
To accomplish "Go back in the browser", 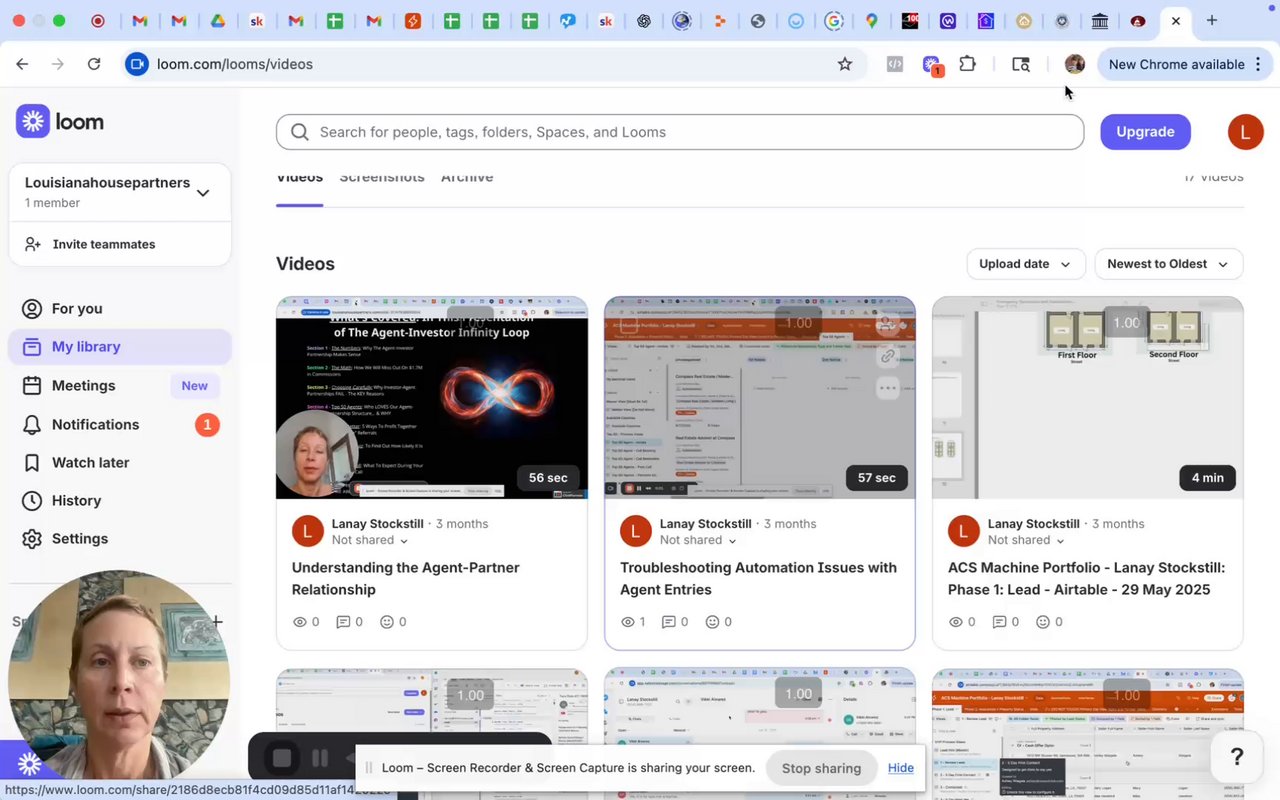I will pos(22,64).
